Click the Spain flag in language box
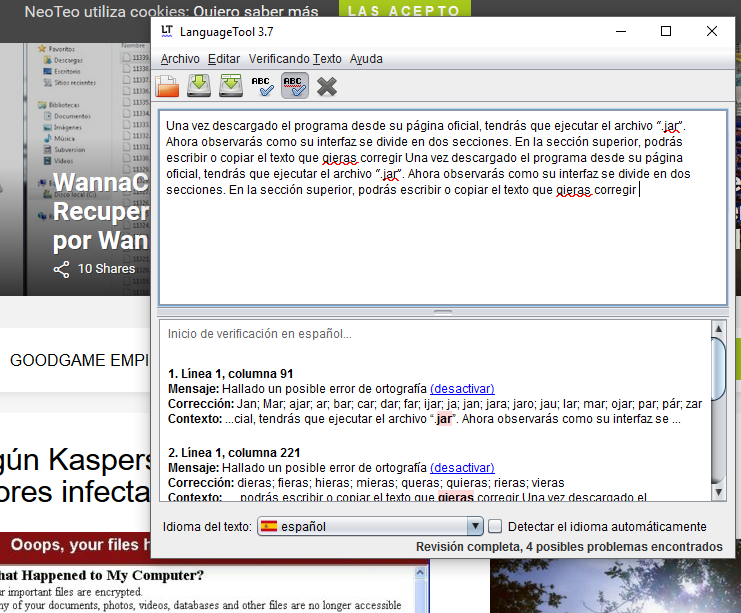741x613 pixels. 269,526
